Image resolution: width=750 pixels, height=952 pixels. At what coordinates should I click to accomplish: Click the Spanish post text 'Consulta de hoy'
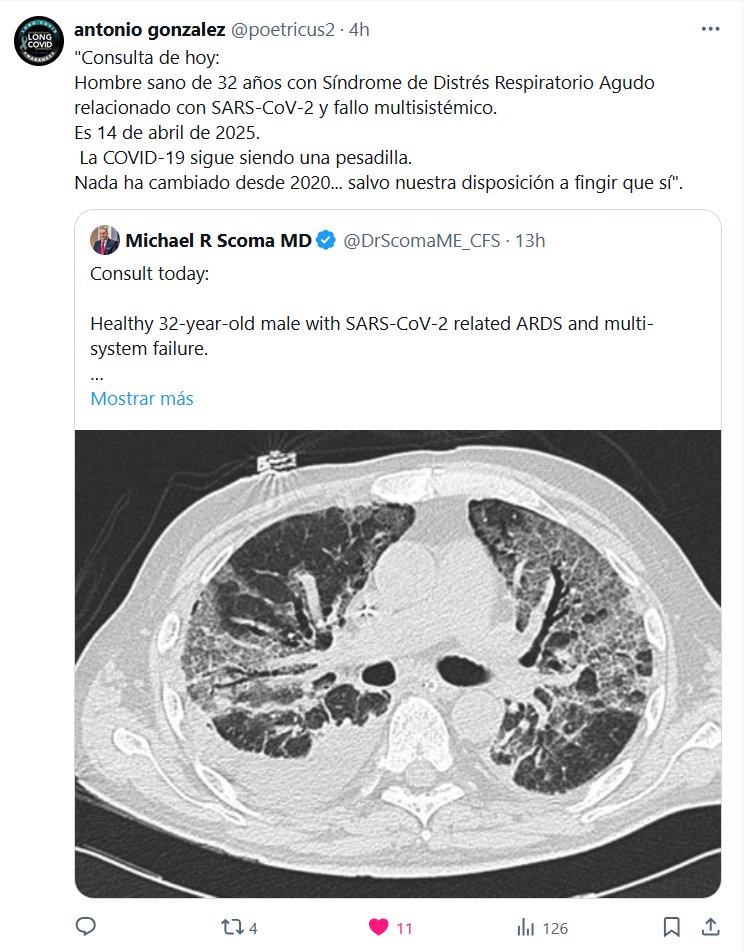point(136,56)
